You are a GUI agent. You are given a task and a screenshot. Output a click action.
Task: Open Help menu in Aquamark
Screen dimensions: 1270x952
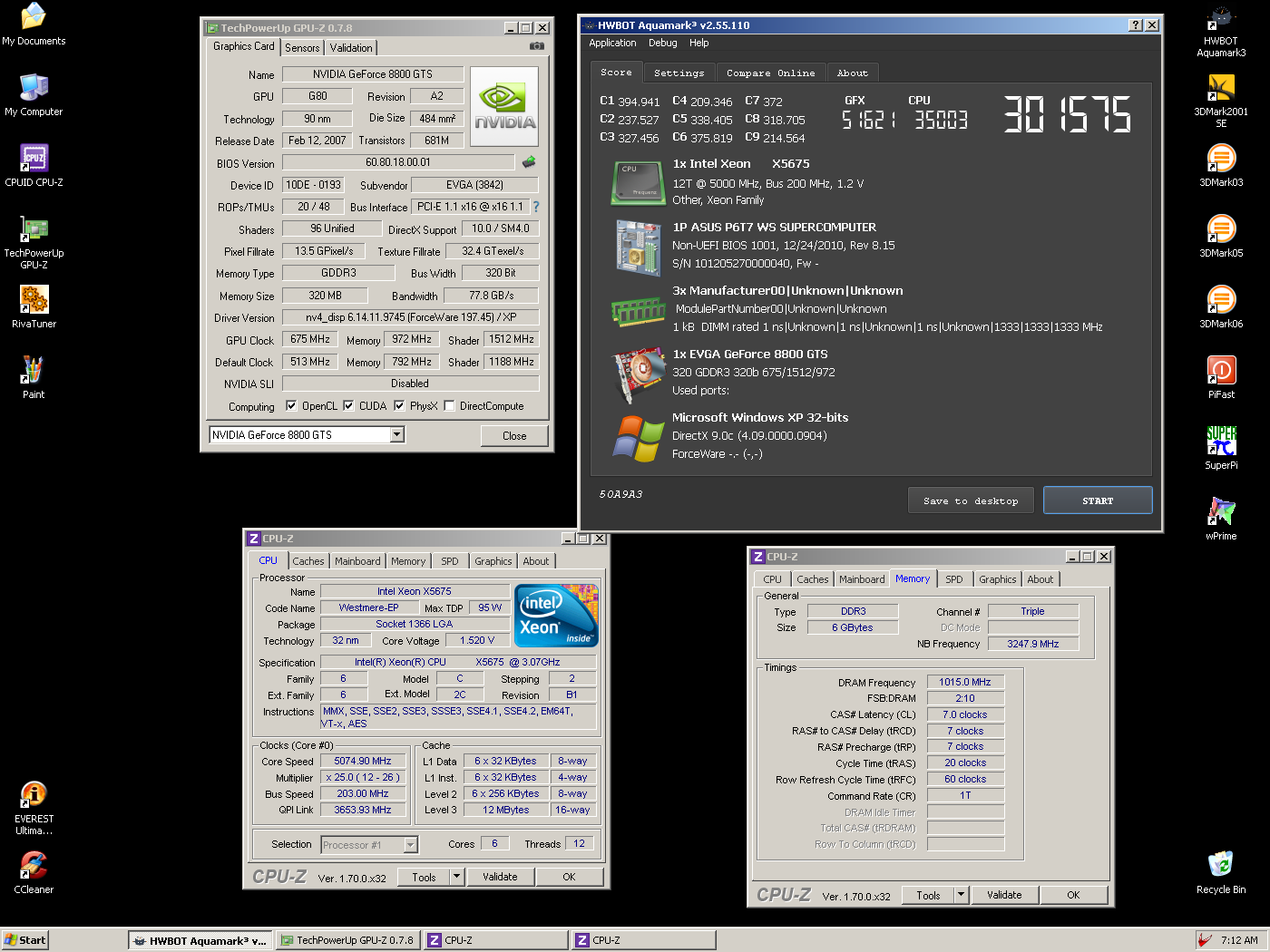[x=698, y=43]
